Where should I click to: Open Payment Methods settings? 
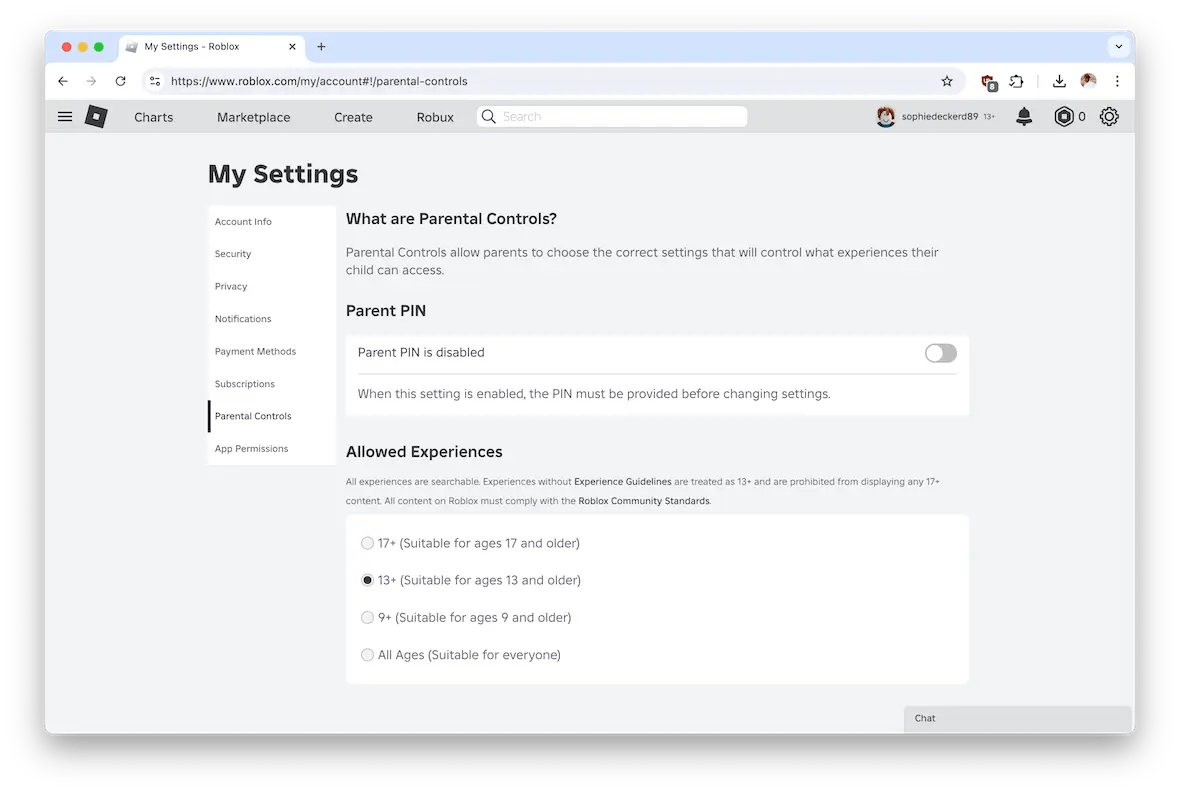pyautogui.click(x=272, y=351)
